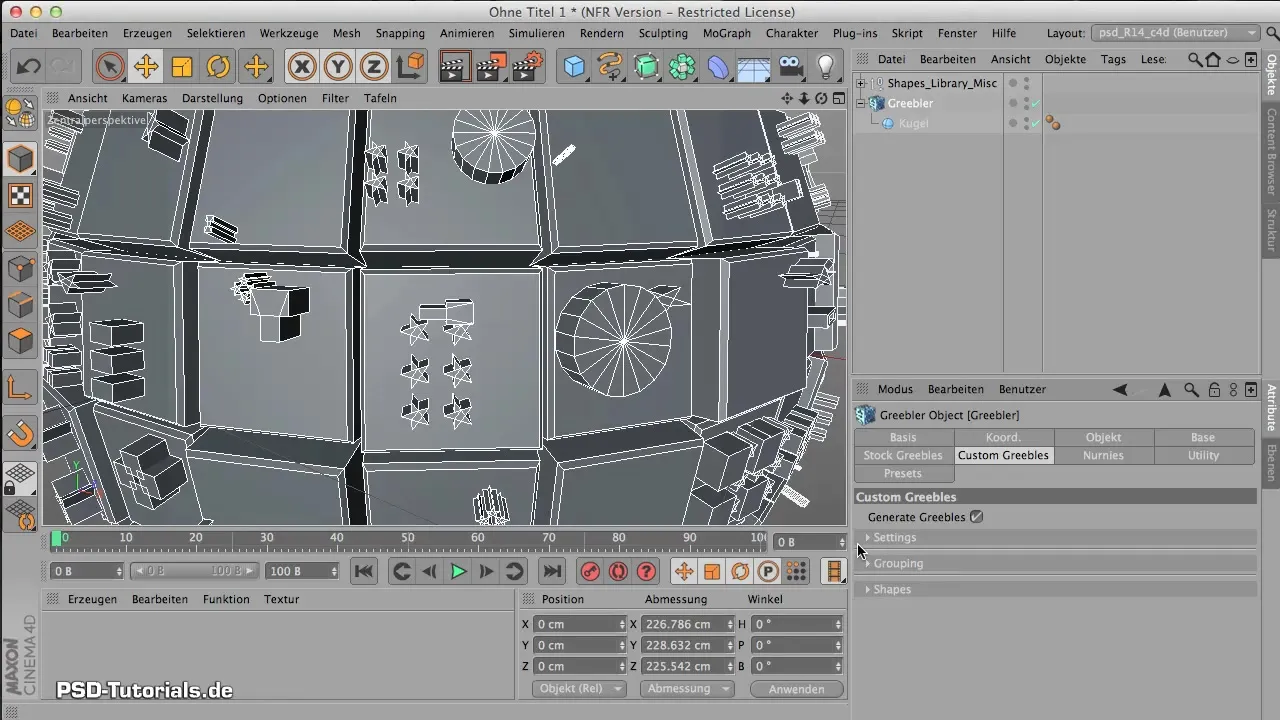The image size is (1280, 720).
Task: Add a light object
Action: pyautogui.click(x=826, y=67)
